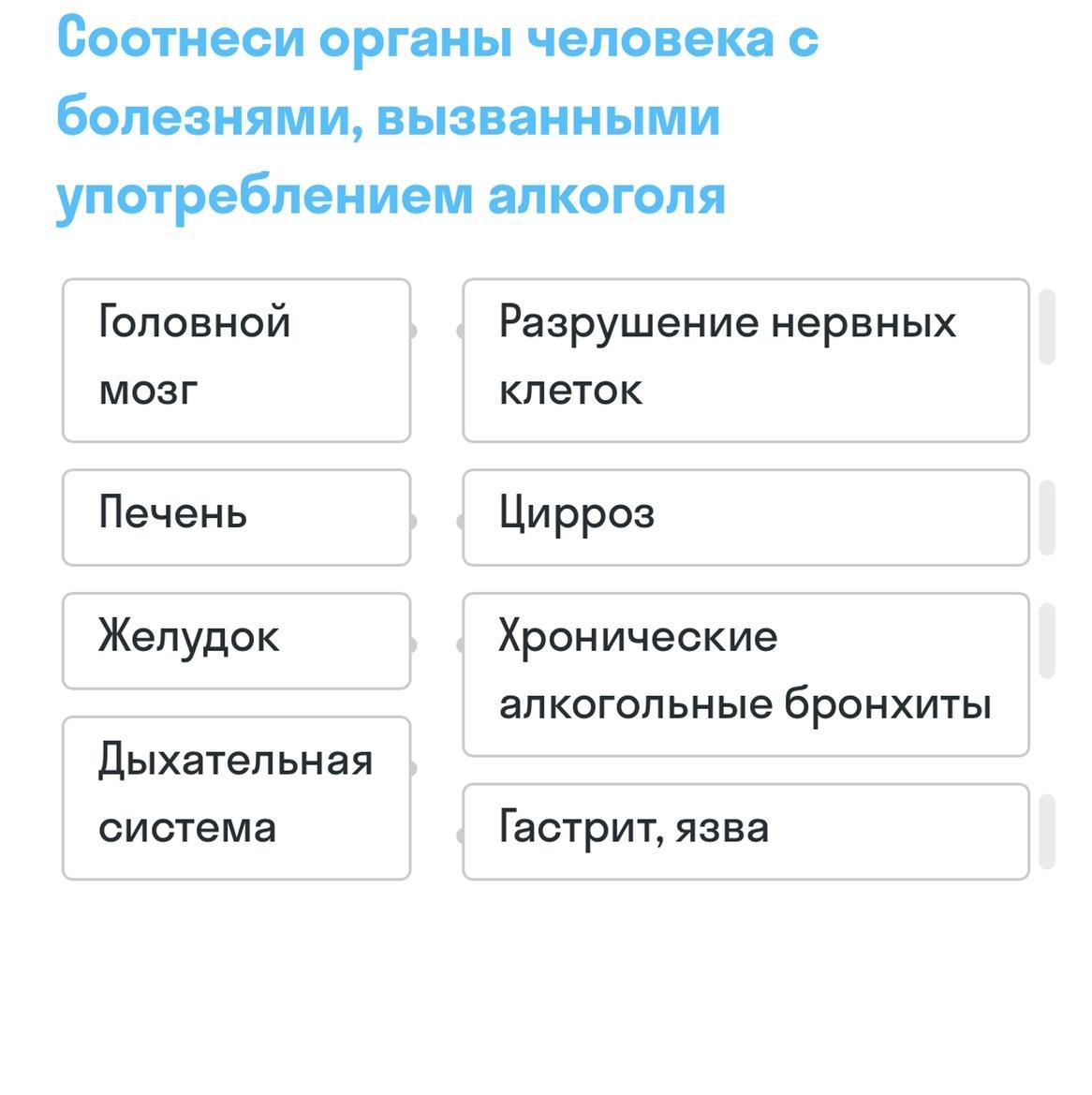Click connector dot left of Хронические алкогольные бронхиты

click(x=462, y=644)
